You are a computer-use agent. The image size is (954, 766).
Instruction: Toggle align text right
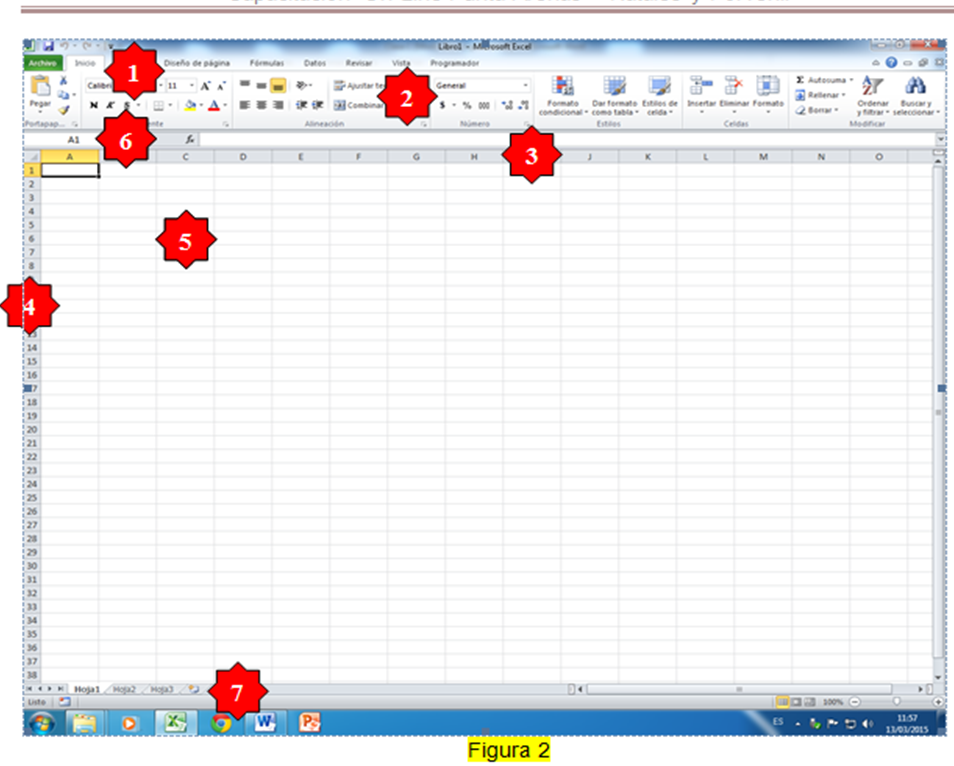278,105
